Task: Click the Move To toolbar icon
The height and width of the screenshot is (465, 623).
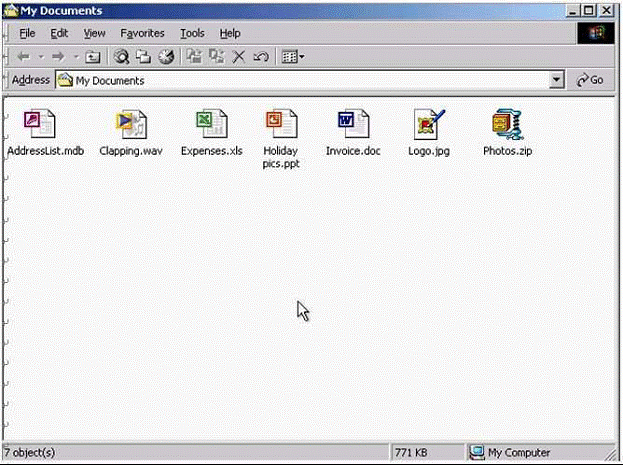Action: coord(194,57)
